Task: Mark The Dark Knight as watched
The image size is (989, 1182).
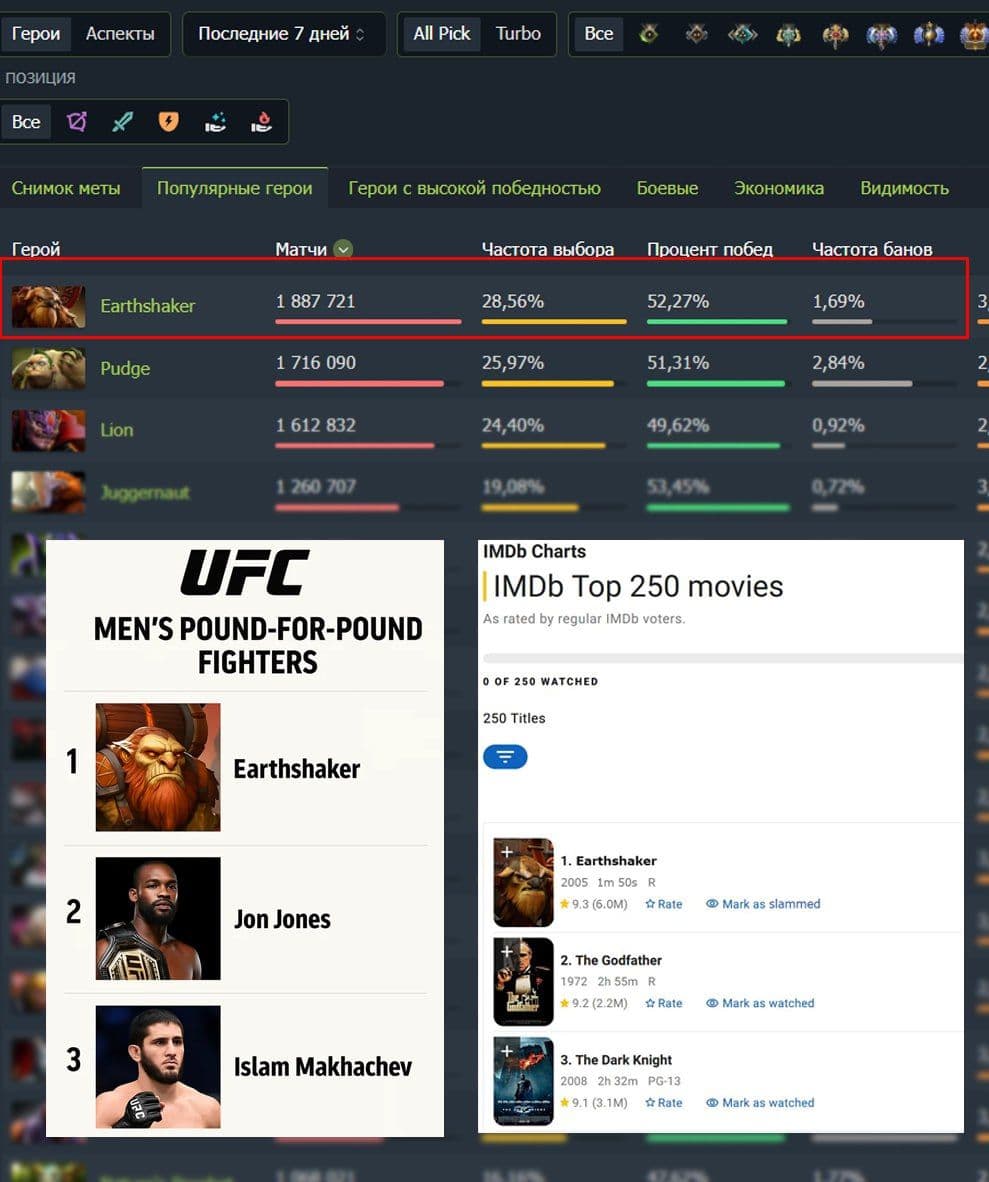Action: click(x=760, y=1103)
